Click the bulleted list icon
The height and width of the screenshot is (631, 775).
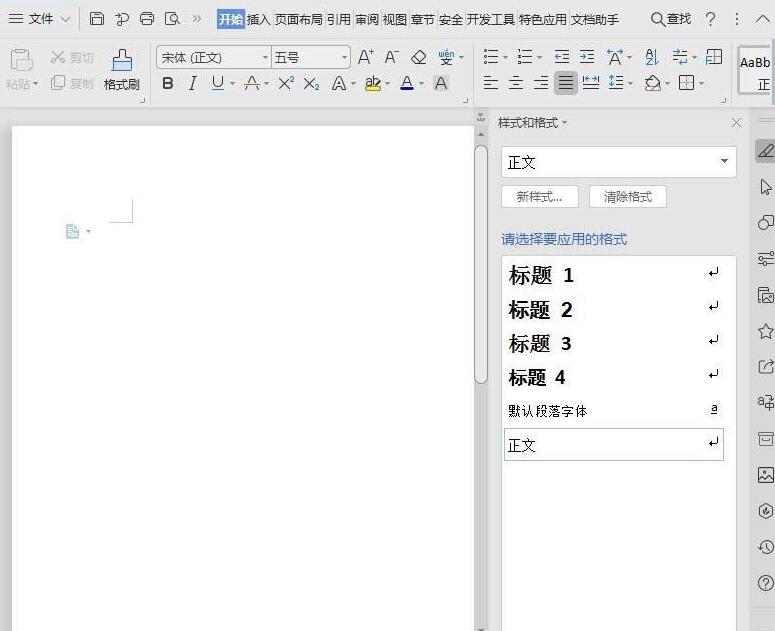491,57
